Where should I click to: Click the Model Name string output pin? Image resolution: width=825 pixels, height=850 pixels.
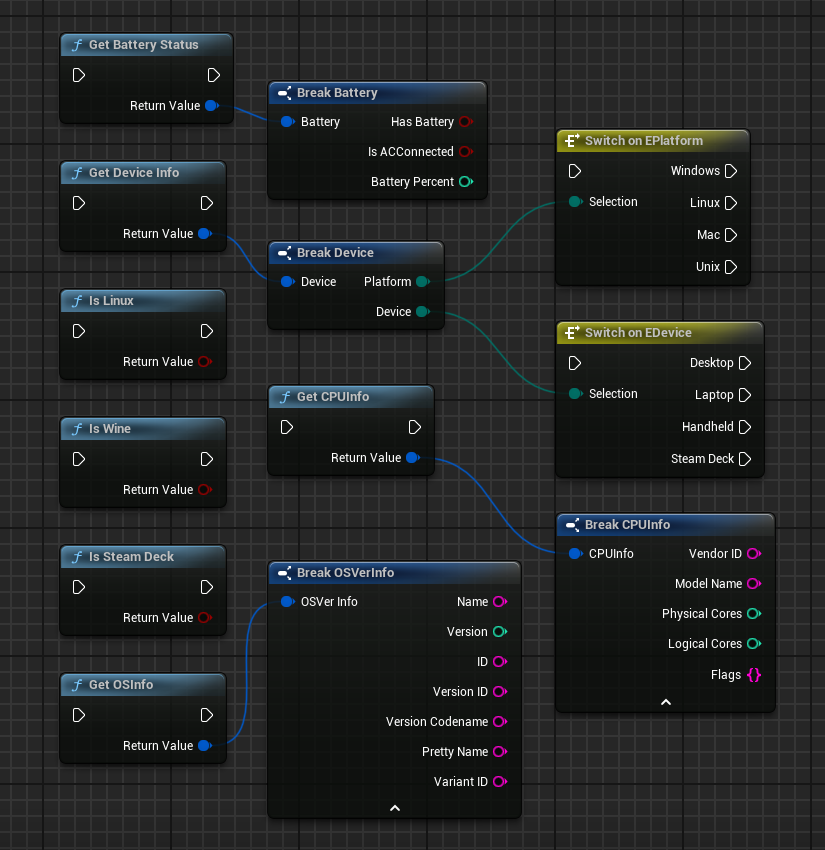click(x=754, y=584)
